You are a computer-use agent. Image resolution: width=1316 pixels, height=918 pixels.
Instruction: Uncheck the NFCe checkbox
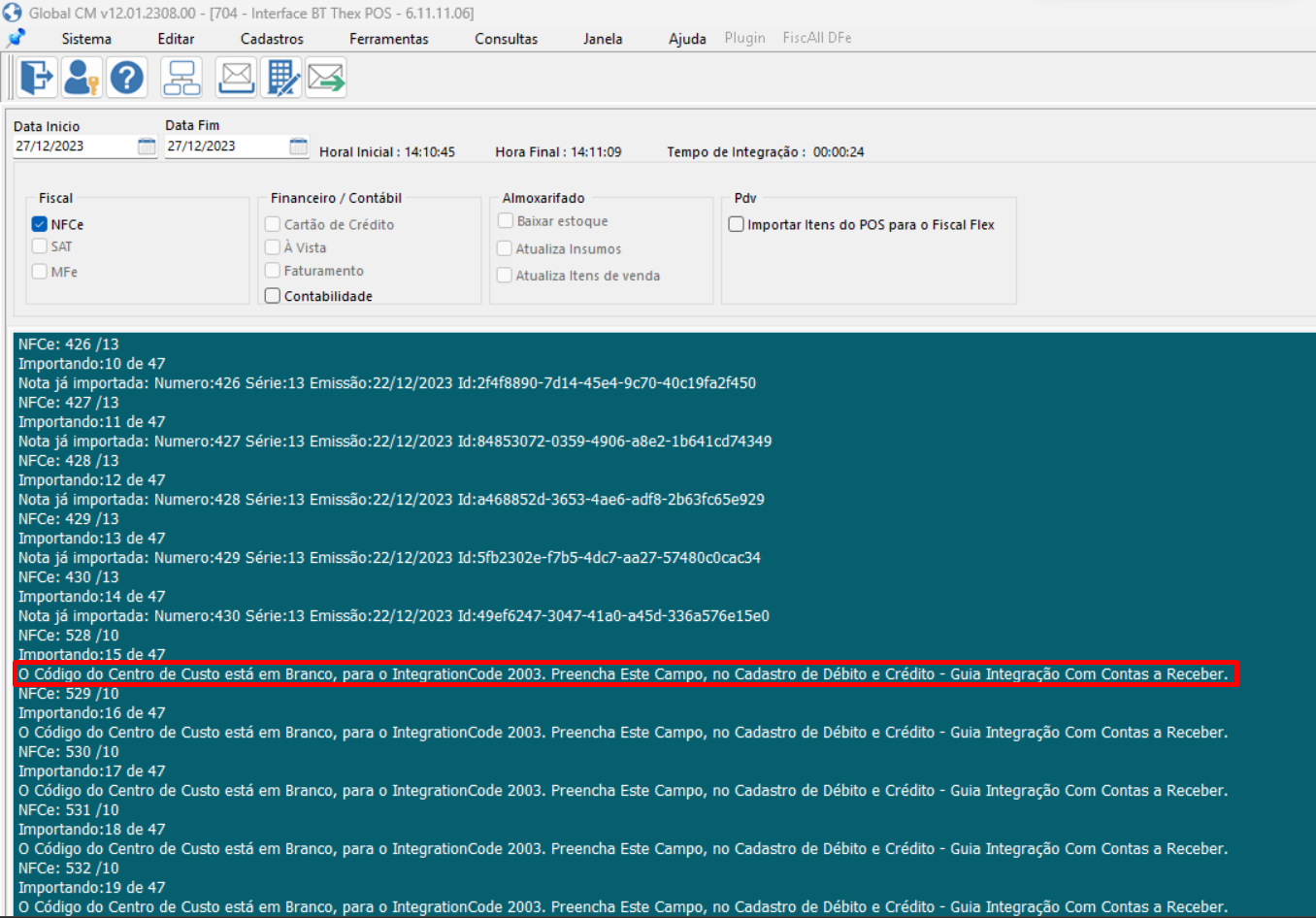(x=40, y=224)
